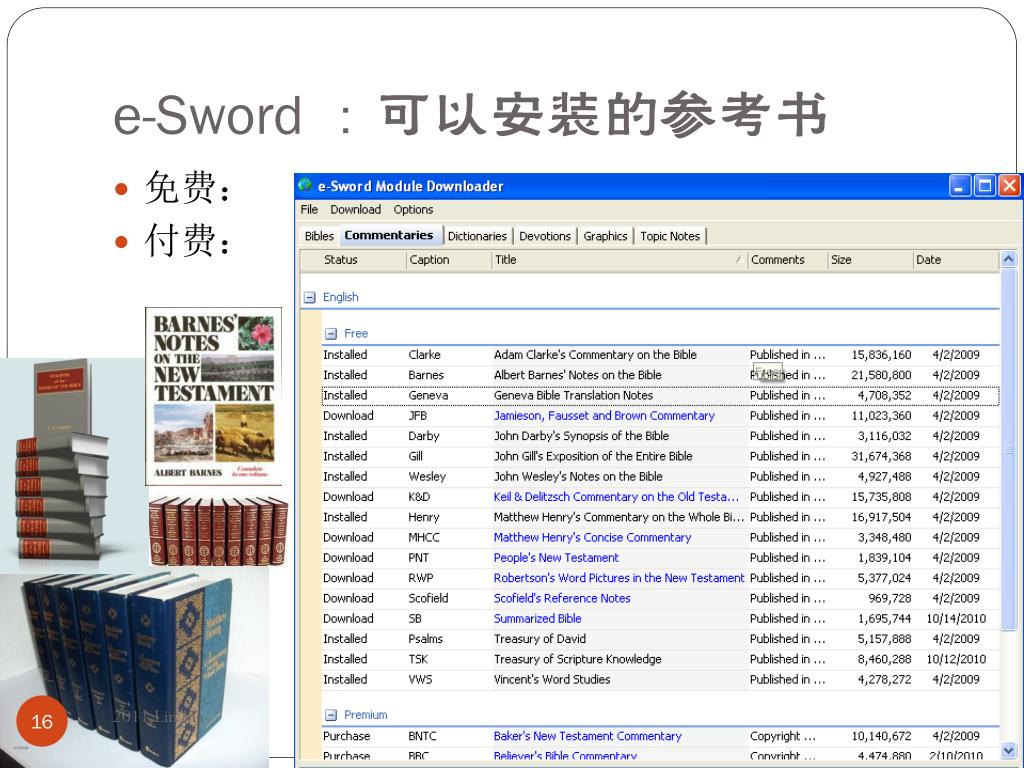Switch to the Topic Notes tab

[x=670, y=236]
